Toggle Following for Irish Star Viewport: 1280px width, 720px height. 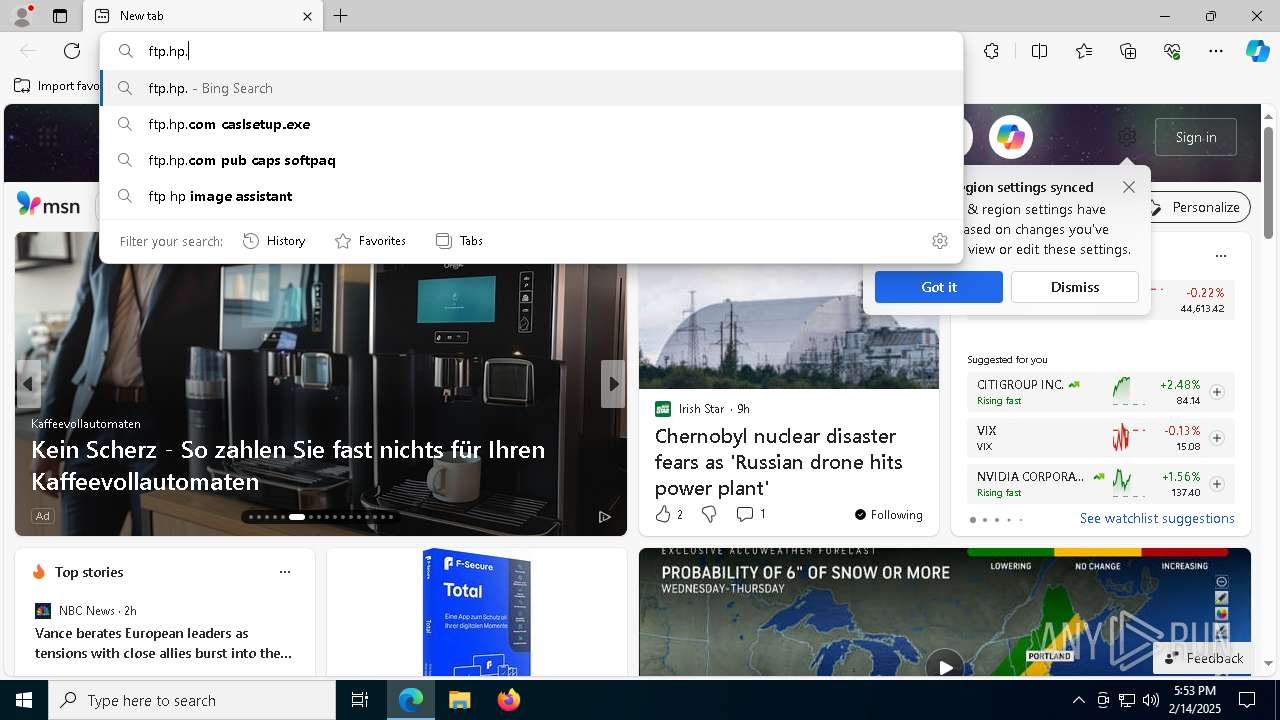pos(888,515)
